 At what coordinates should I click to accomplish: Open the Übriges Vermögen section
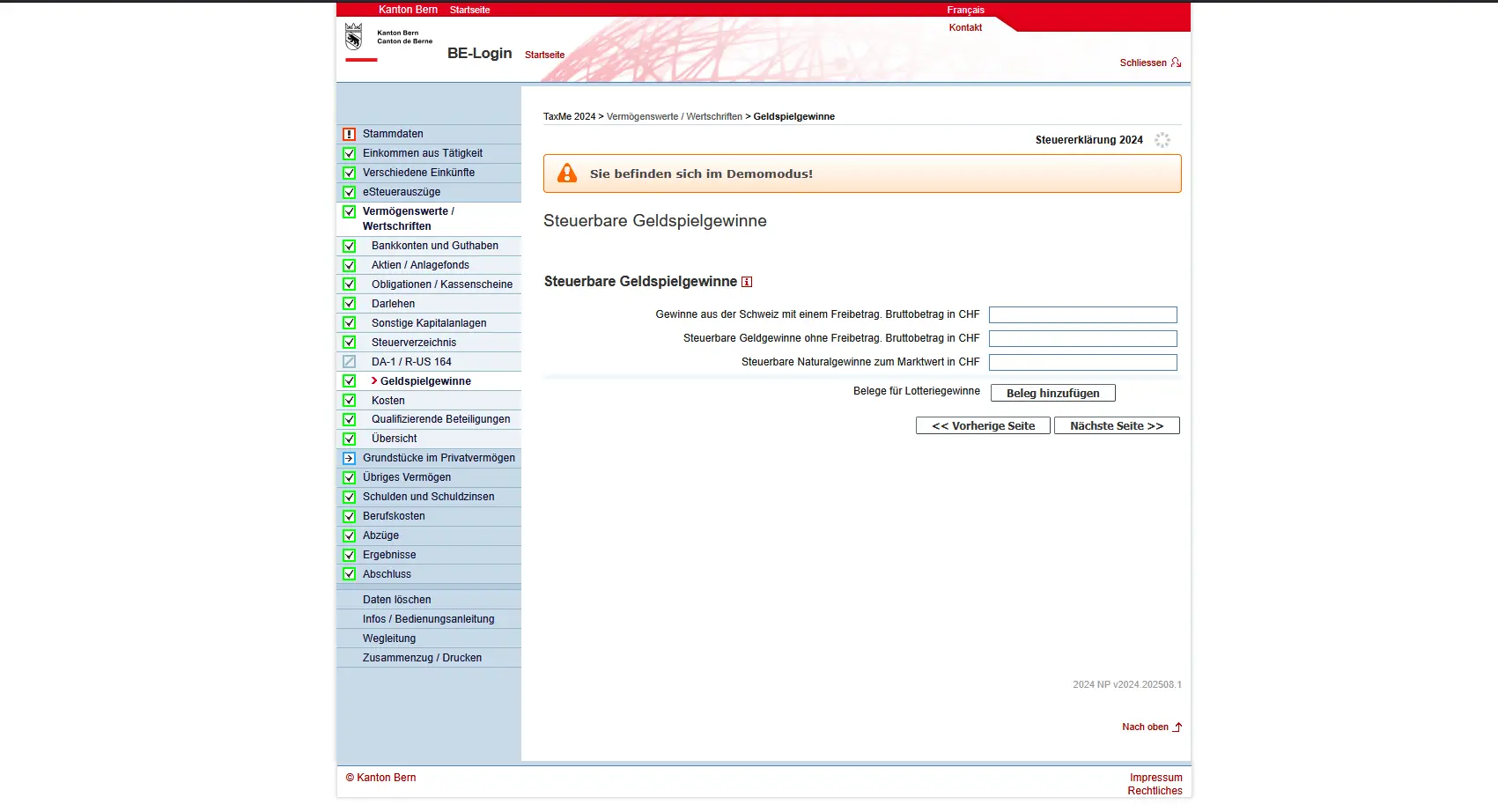coord(406,477)
